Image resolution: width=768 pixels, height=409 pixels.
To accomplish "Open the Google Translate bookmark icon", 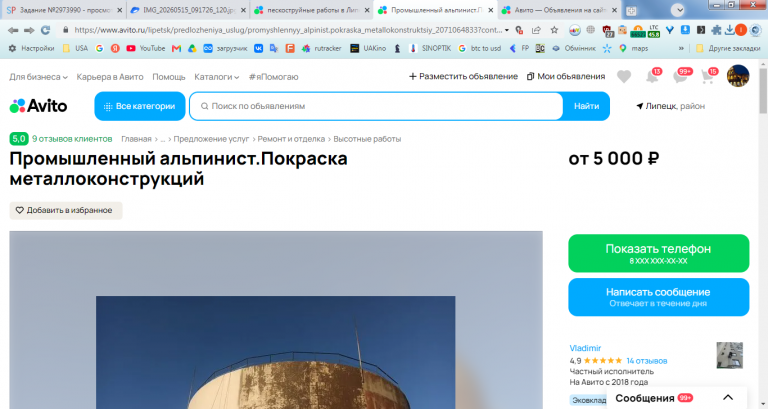I will tap(274, 48).
